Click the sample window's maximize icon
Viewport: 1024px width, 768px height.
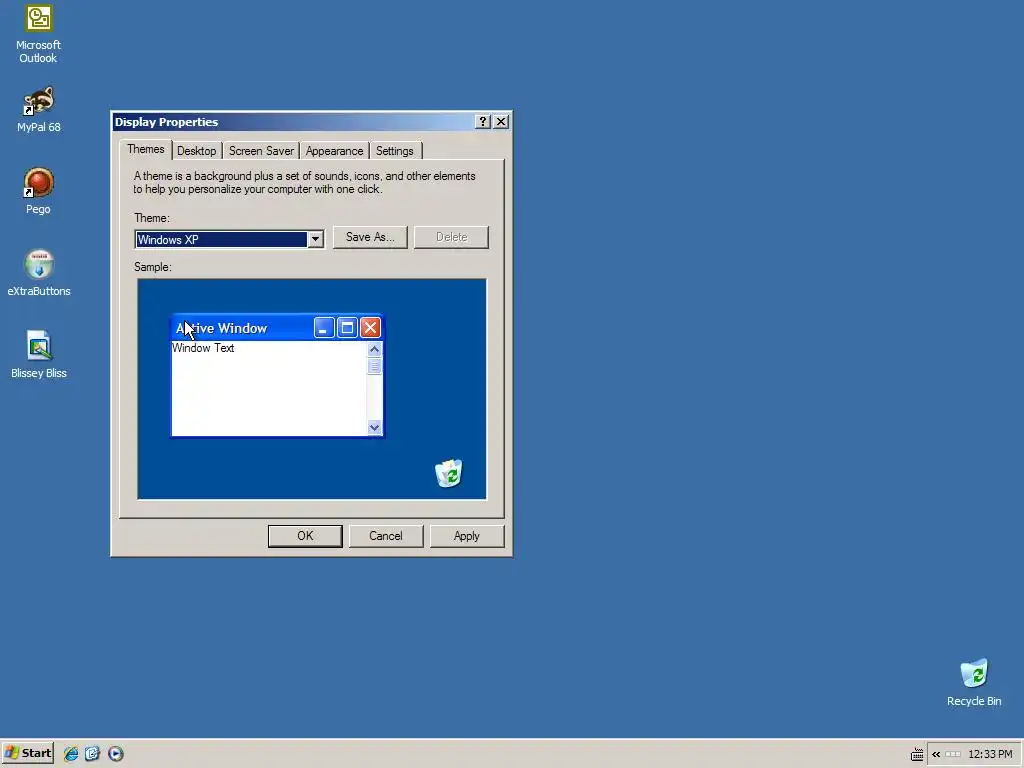[x=347, y=328]
